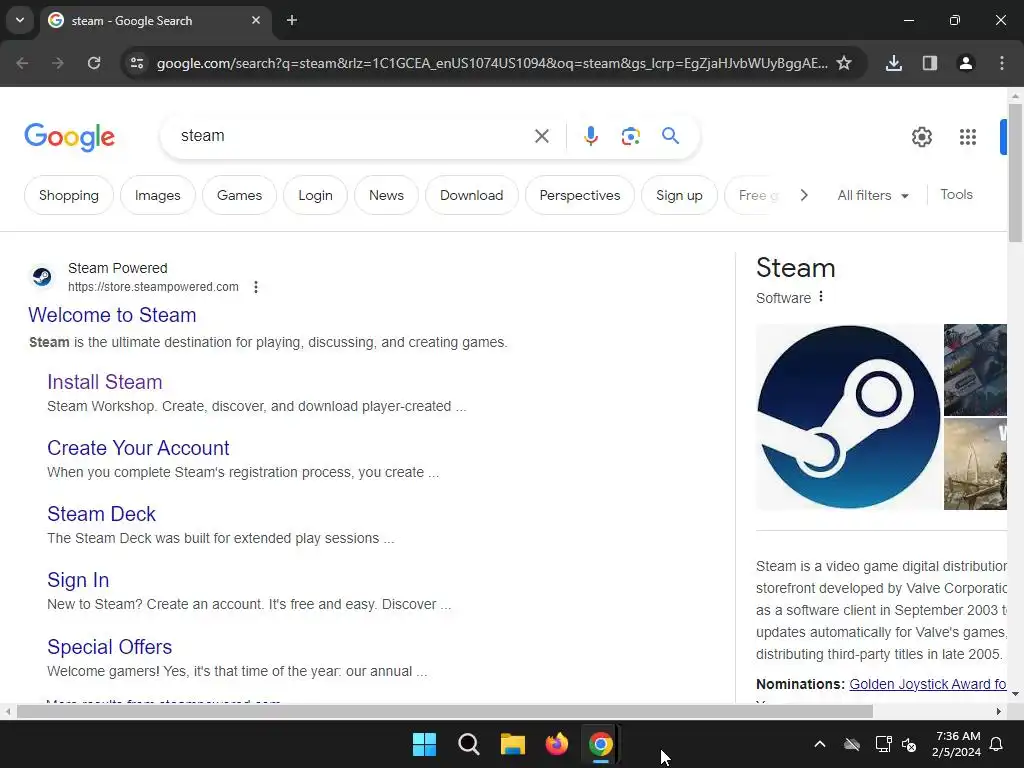Image resolution: width=1024 pixels, height=768 pixels.
Task: Open Chrome profile icon
Action: (x=965, y=63)
